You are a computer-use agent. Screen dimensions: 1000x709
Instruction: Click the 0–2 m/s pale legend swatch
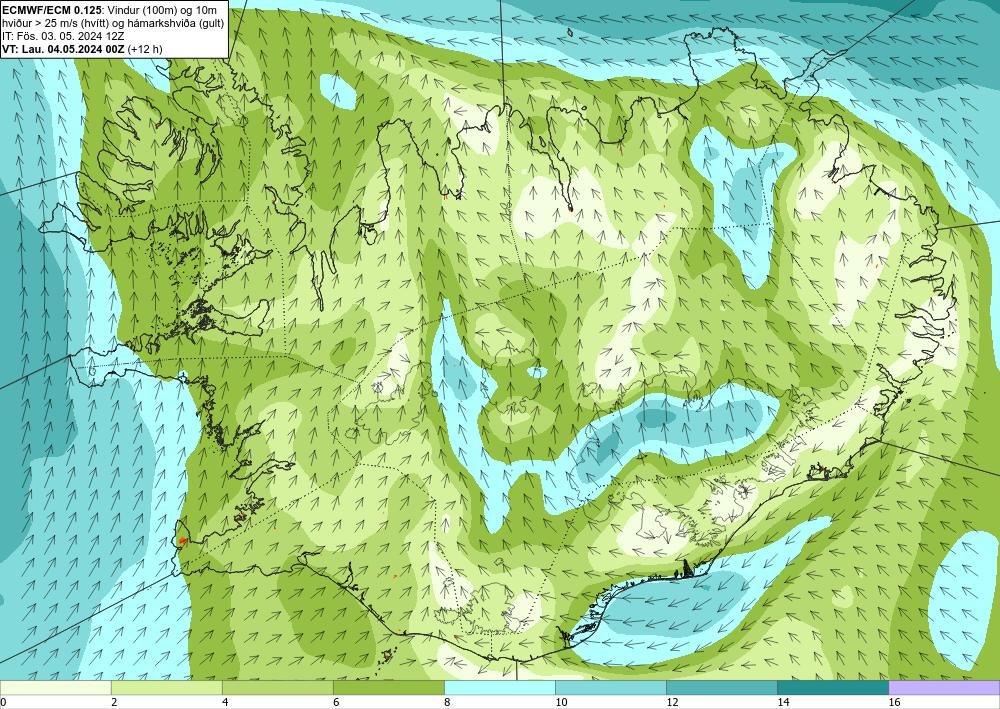(55, 687)
